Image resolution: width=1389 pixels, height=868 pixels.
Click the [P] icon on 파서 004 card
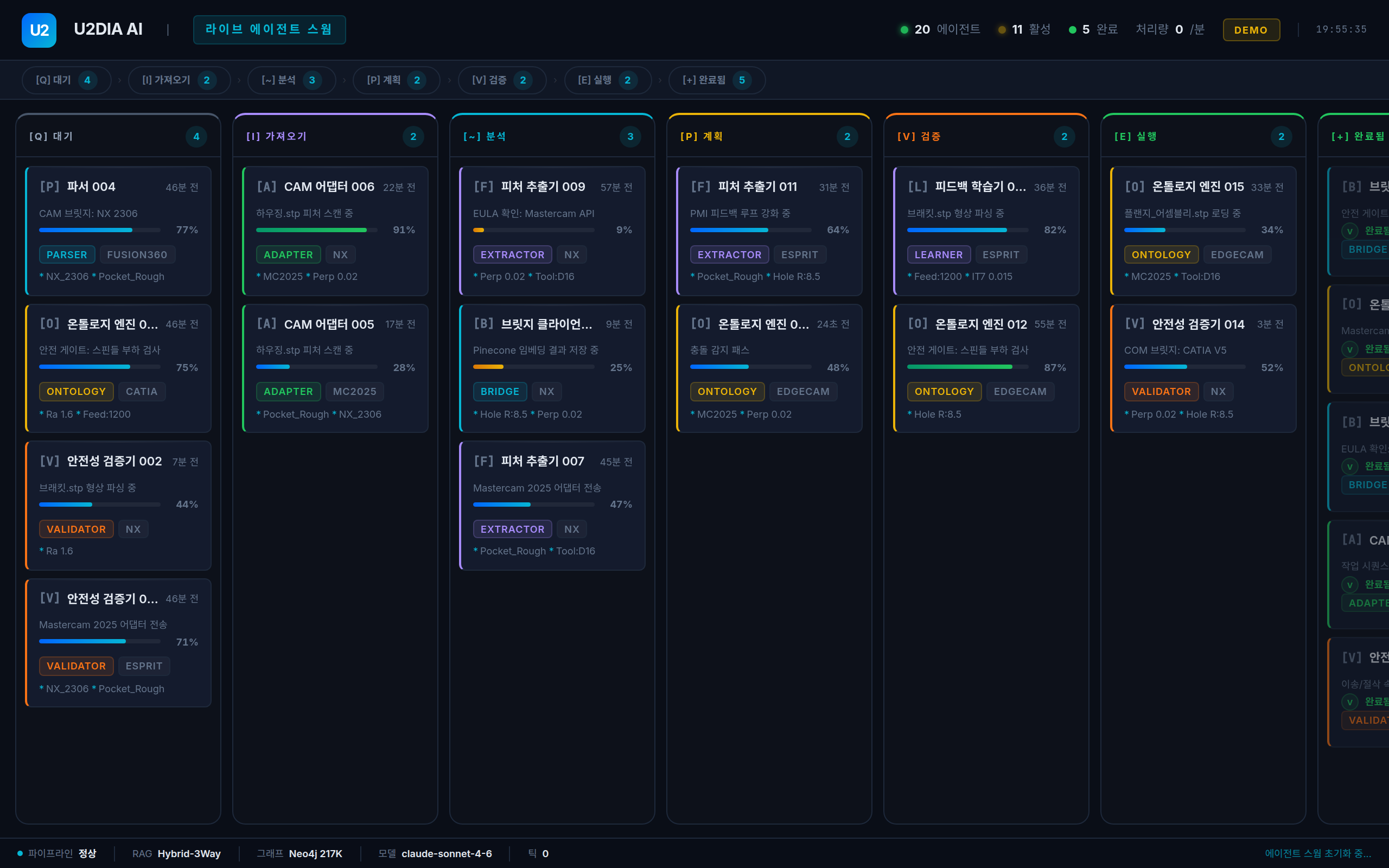point(49,187)
